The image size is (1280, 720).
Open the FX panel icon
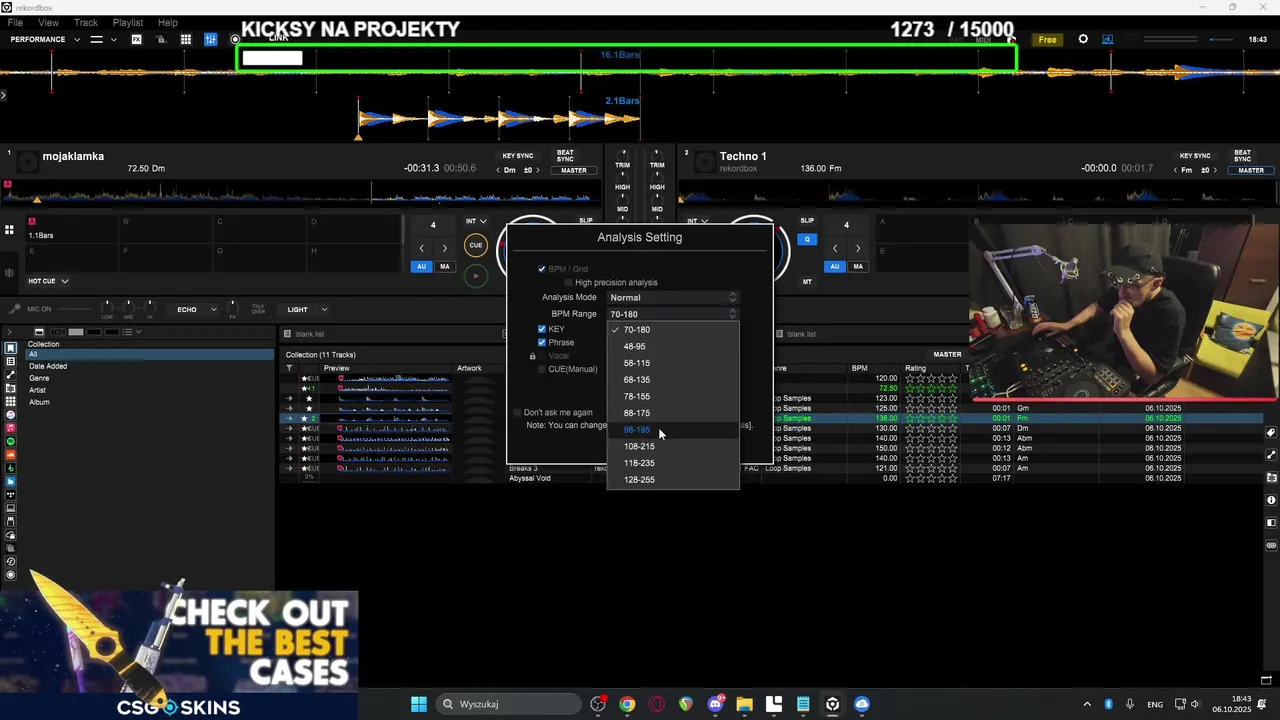[x=136, y=39]
